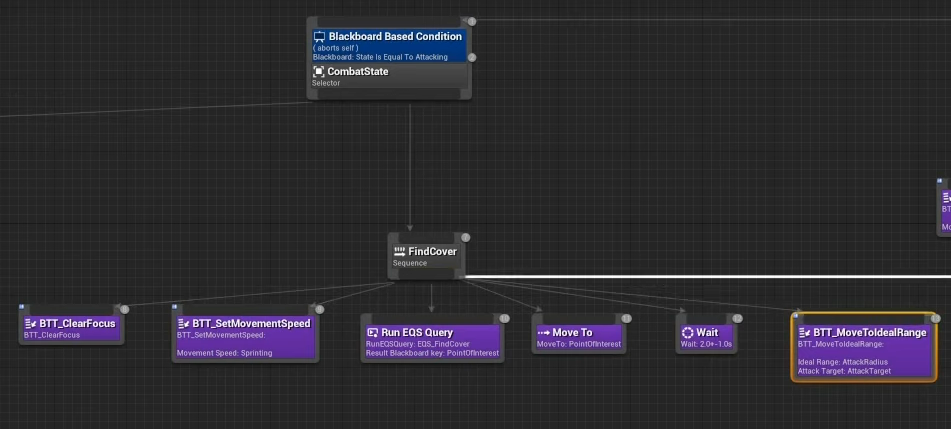This screenshot has height=429, width=951.
Task: Click Attack Target: AttackTarget in BTT_MoveToIdealRange
Action: point(844,370)
